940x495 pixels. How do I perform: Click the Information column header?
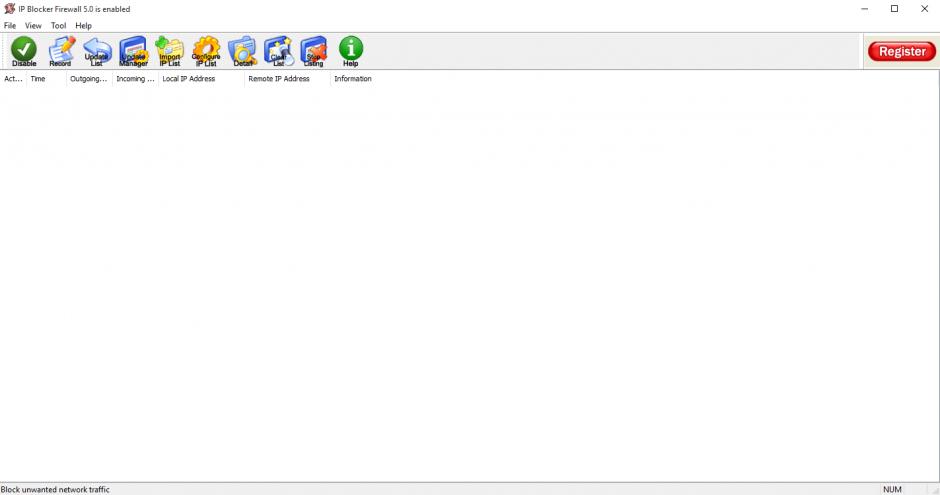pyautogui.click(x=352, y=79)
